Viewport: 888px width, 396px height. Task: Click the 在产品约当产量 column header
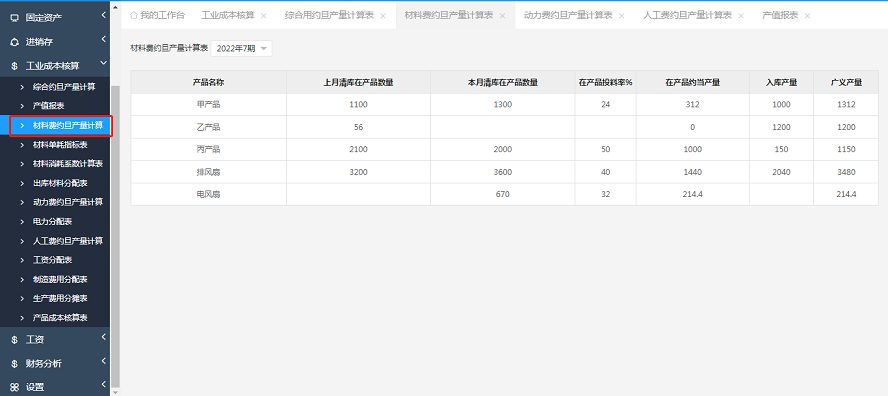point(693,82)
